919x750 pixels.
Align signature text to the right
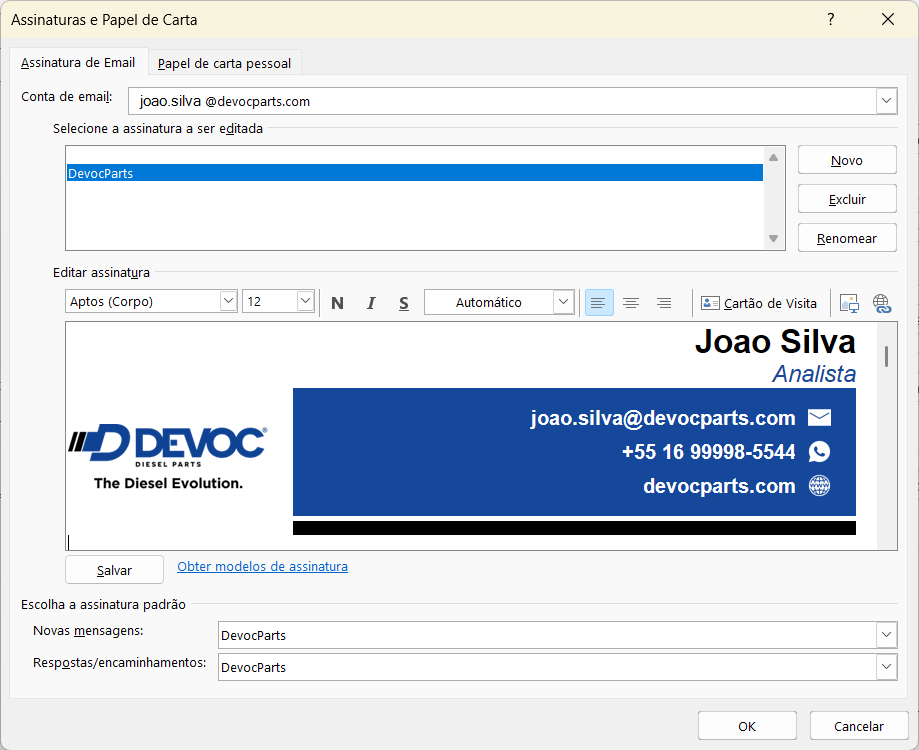pyautogui.click(x=664, y=303)
